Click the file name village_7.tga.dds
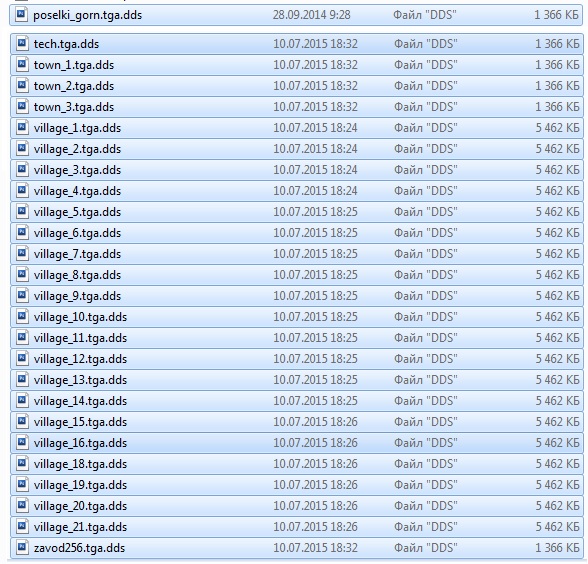This screenshot has height=564, width=588. coord(77,254)
